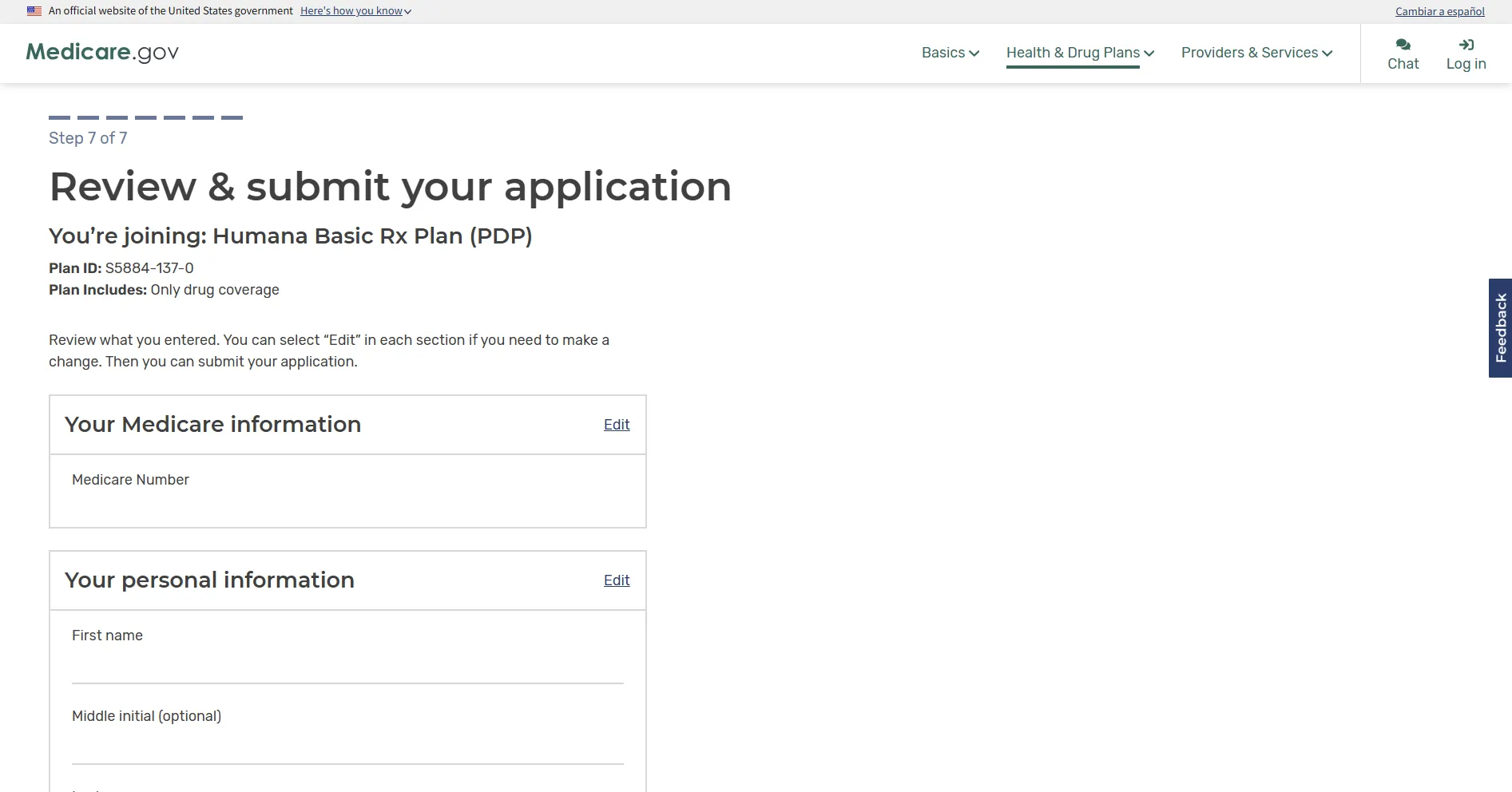Image resolution: width=1512 pixels, height=792 pixels.
Task: Select the Medicare Number label
Action: click(x=130, y=480)
